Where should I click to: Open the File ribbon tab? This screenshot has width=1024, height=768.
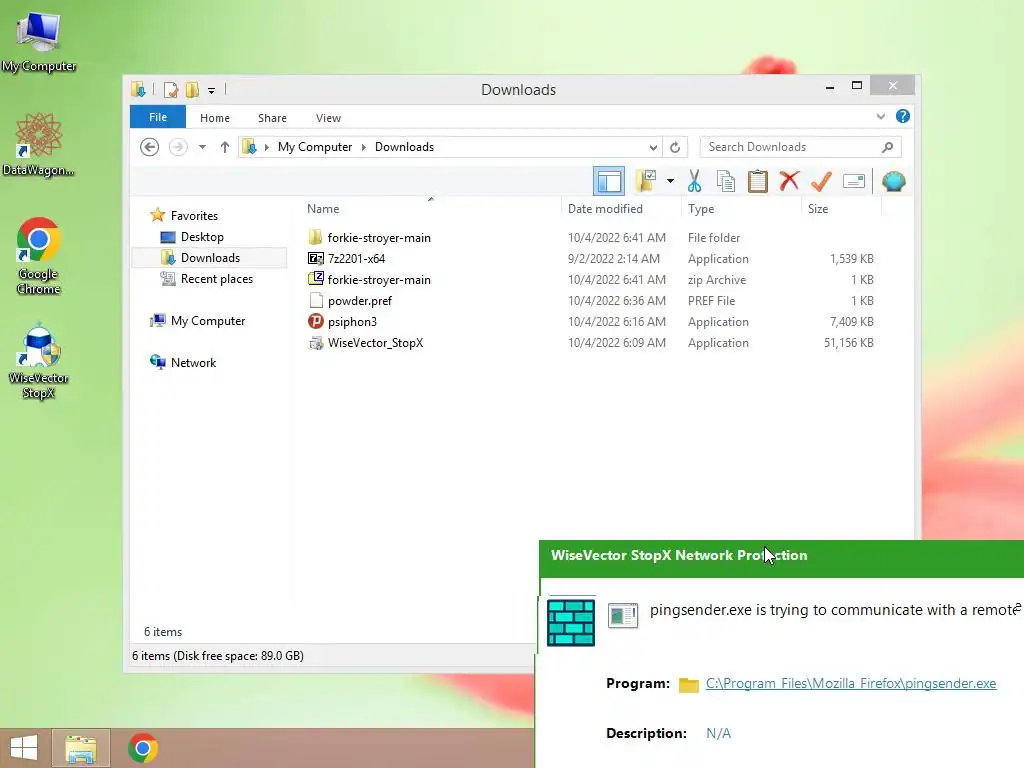[158, 117]
